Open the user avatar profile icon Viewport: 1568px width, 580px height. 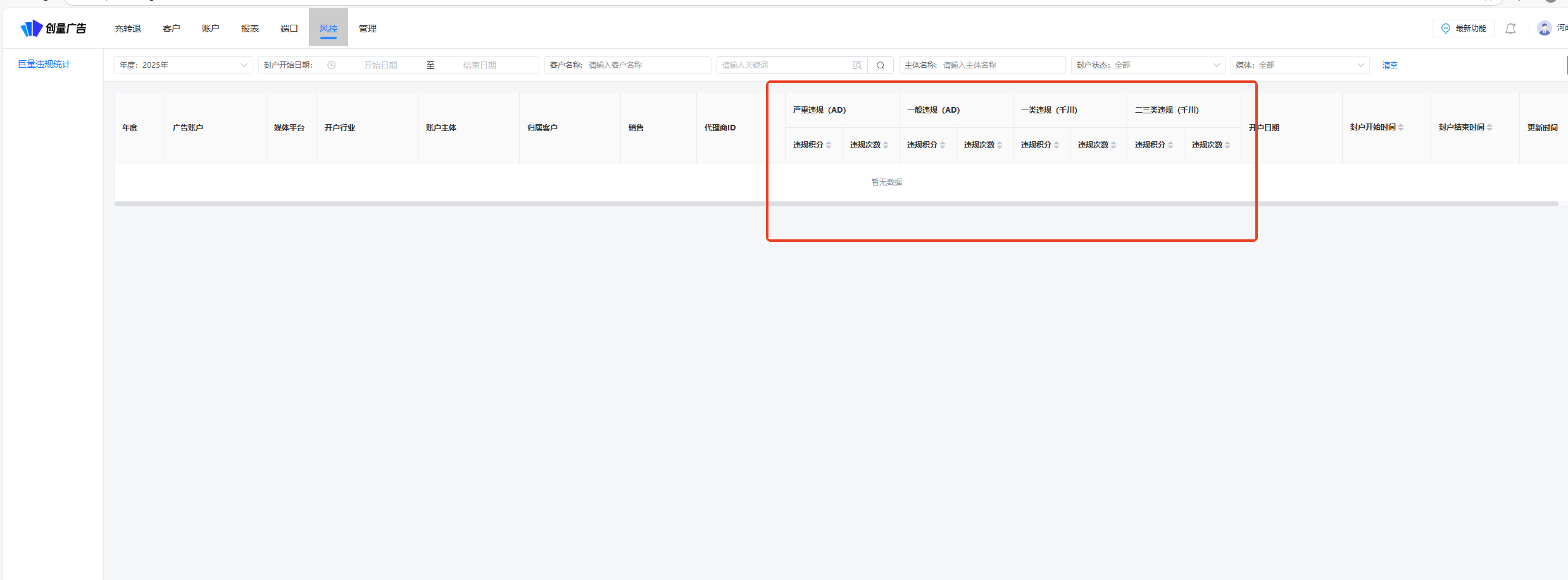pyautogui.click(x=1544, y=28)
